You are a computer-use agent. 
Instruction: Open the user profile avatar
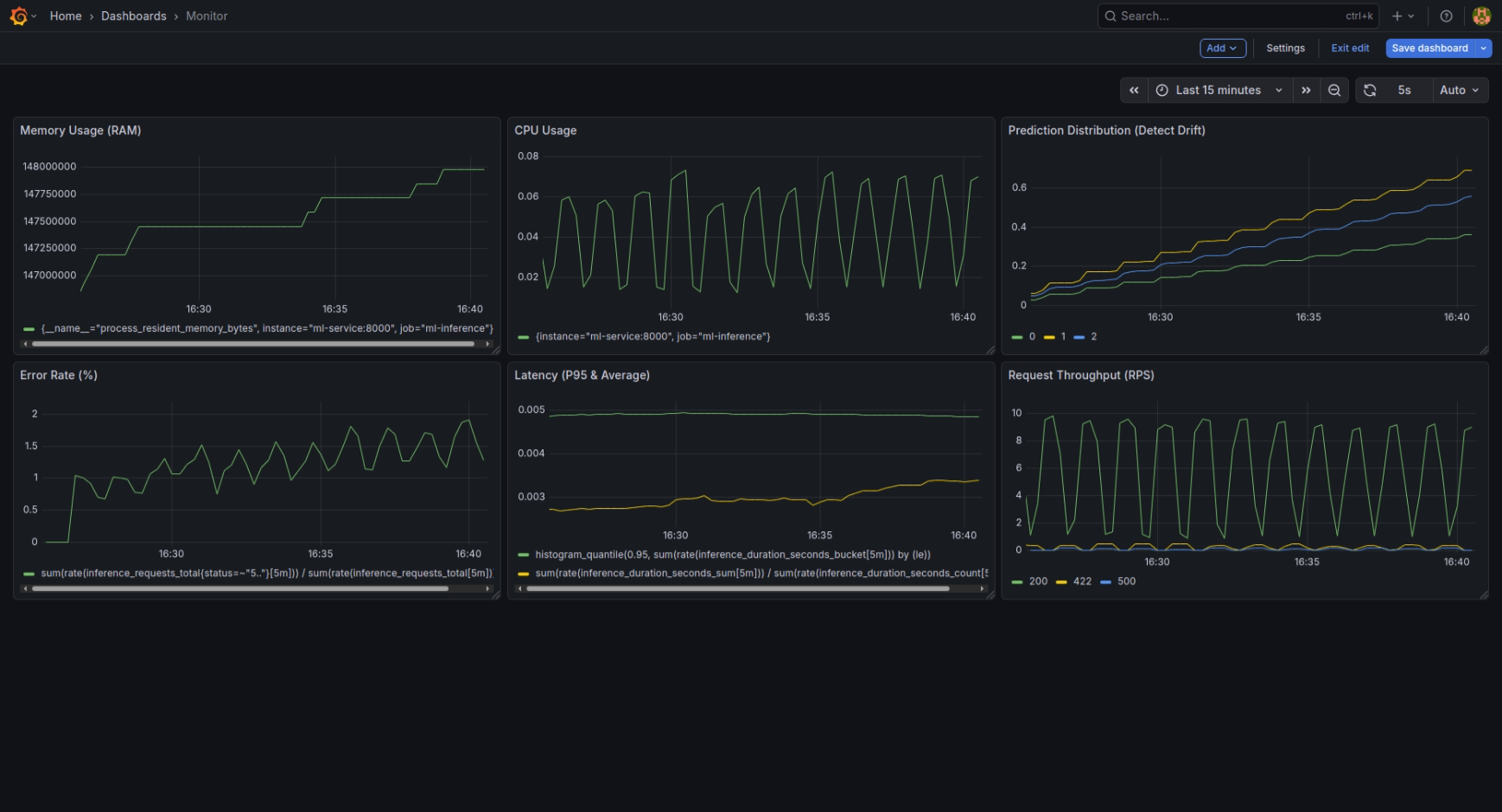point(1481,16)
